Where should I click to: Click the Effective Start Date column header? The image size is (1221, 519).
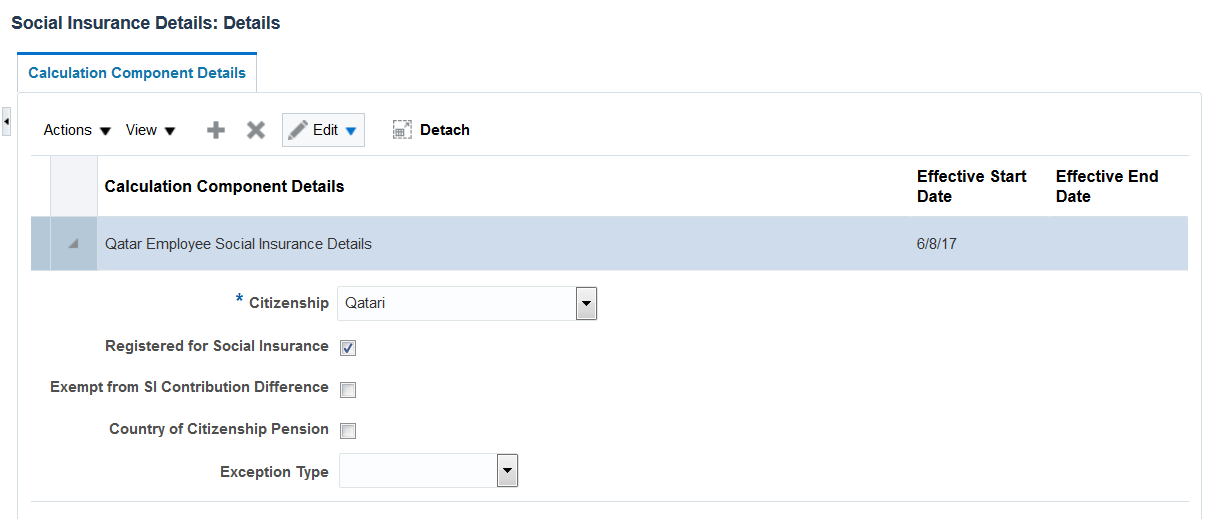971,186
